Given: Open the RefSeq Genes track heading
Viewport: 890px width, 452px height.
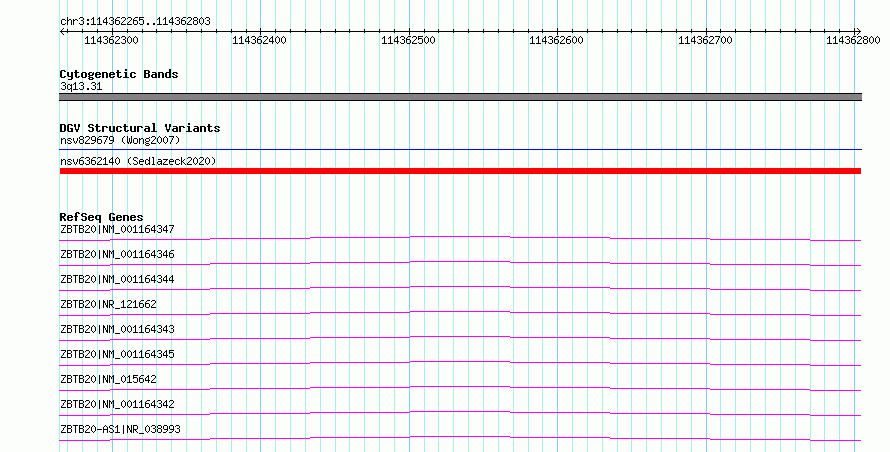Looking at the screenshot, I should click(x=101, y=217).
